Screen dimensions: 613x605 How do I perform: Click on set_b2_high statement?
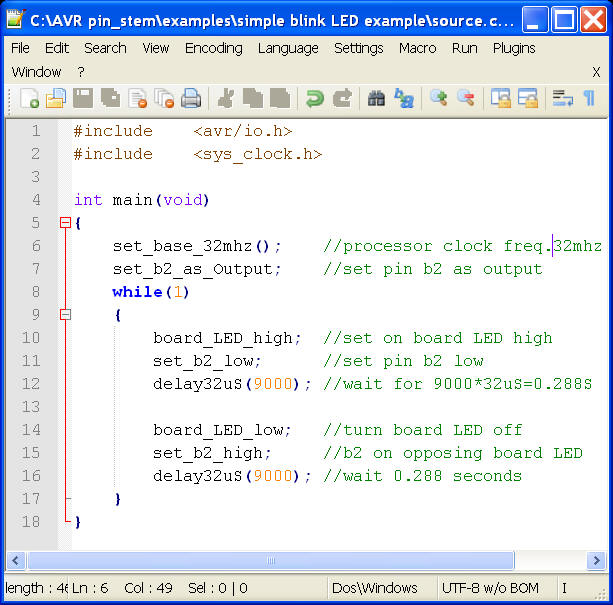point(212,453)
